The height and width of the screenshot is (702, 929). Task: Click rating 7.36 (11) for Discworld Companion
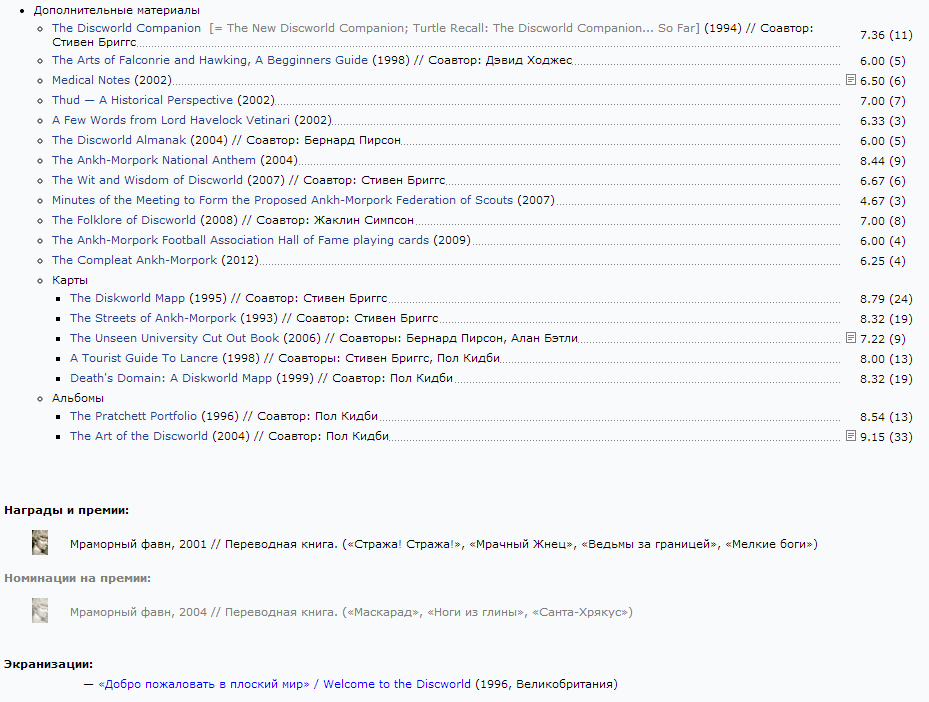tap(886, 35)
